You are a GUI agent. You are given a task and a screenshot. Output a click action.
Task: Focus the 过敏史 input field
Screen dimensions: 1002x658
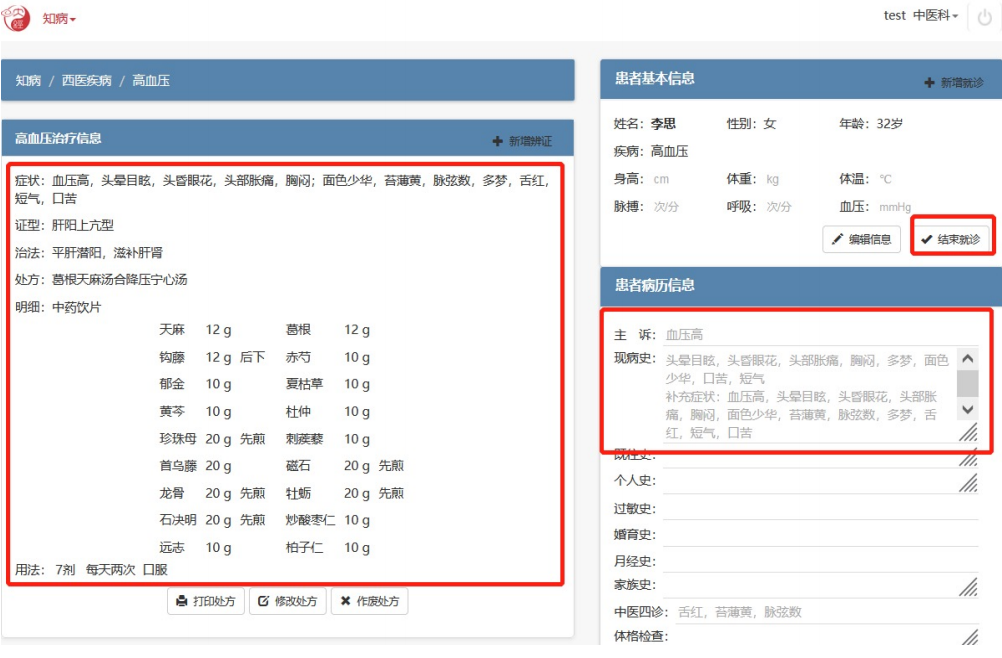(x=820, y=508)
